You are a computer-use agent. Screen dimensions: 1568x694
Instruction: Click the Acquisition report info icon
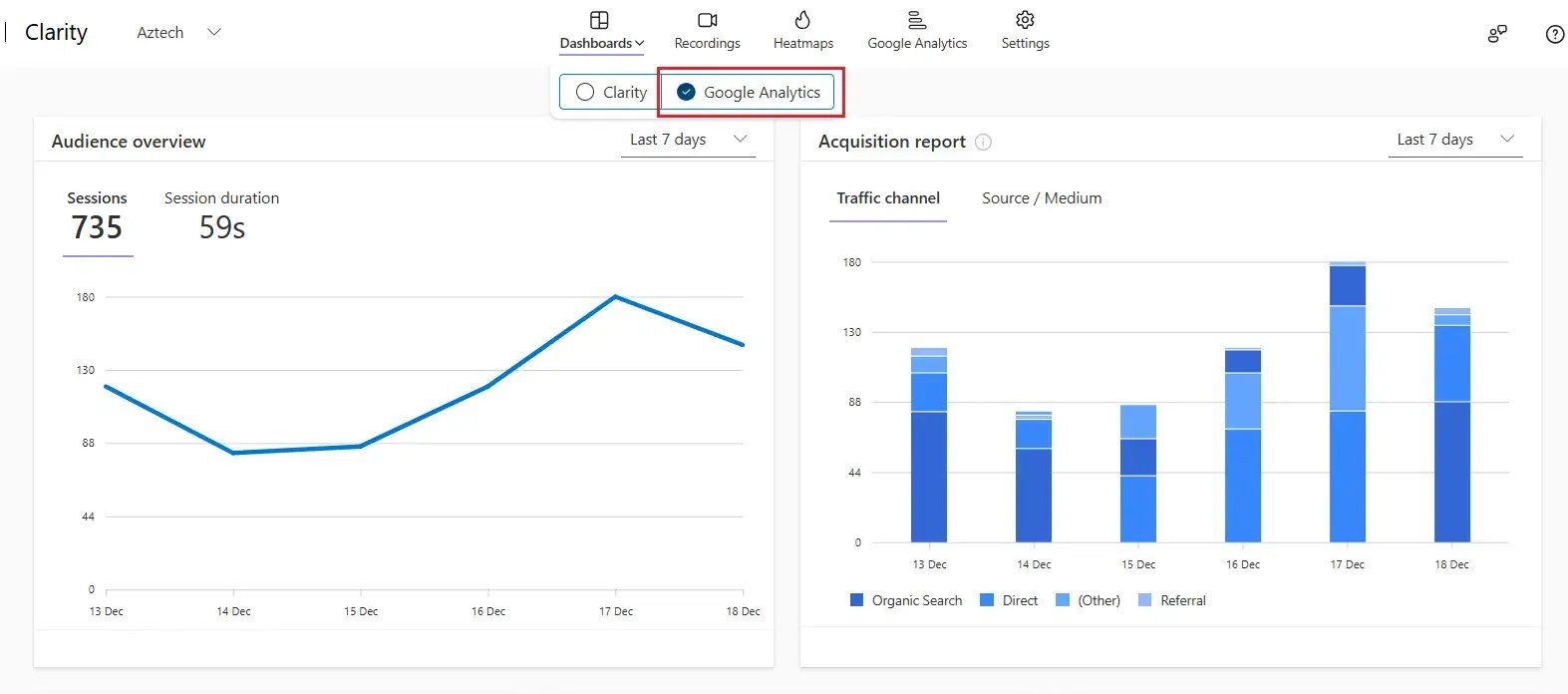[x=983, y=142]
